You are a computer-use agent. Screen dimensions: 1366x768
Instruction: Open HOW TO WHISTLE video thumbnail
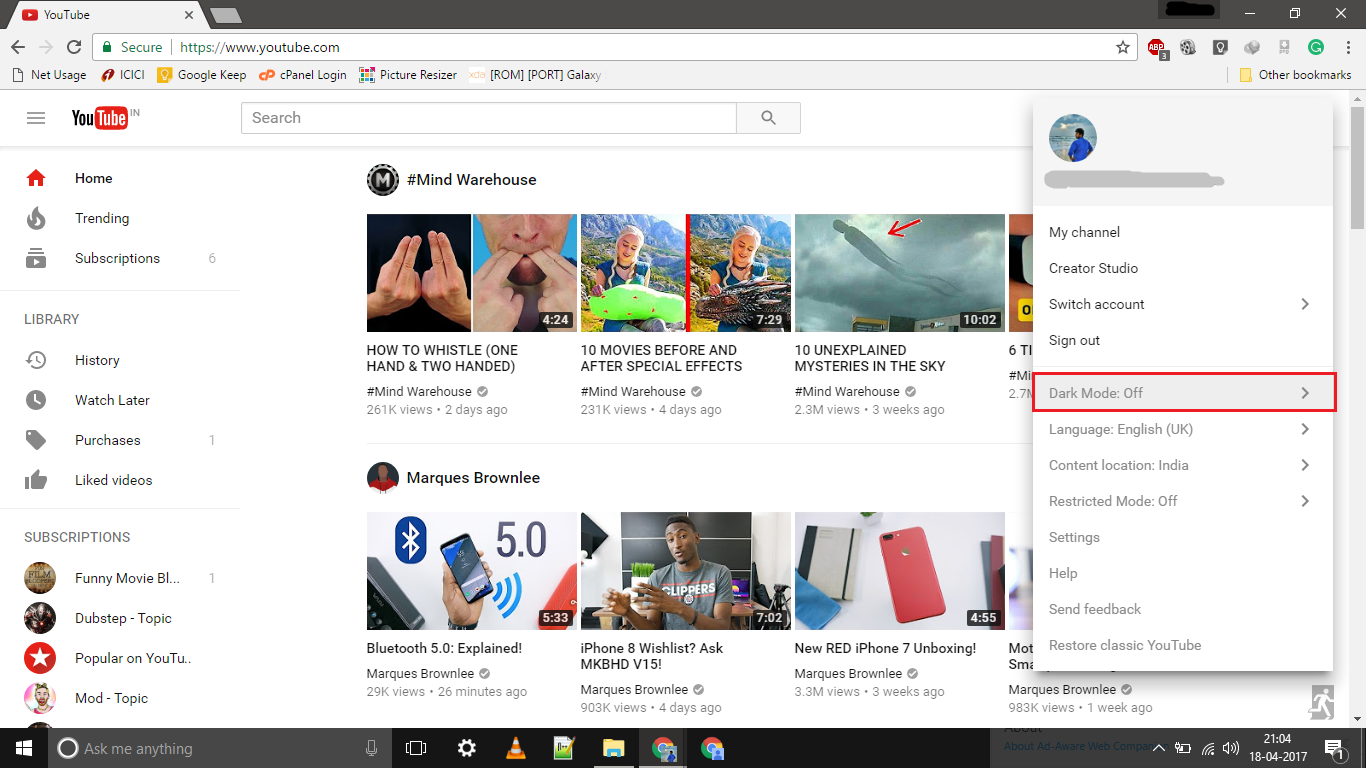click(x=472, y=273)
